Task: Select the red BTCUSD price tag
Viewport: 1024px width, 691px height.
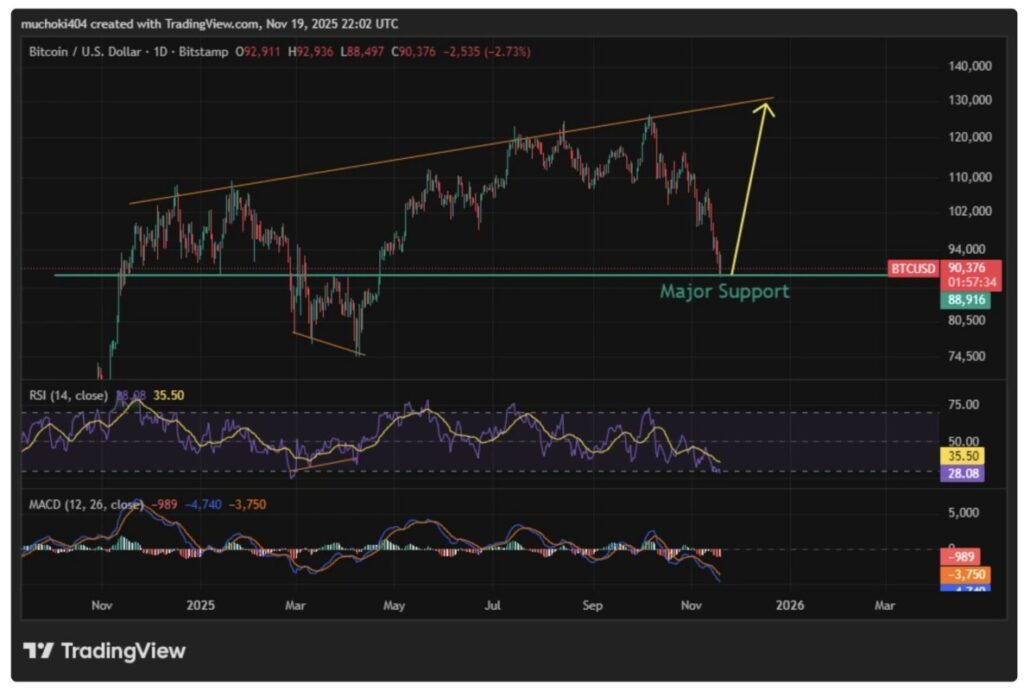Action: coord(913,268)
